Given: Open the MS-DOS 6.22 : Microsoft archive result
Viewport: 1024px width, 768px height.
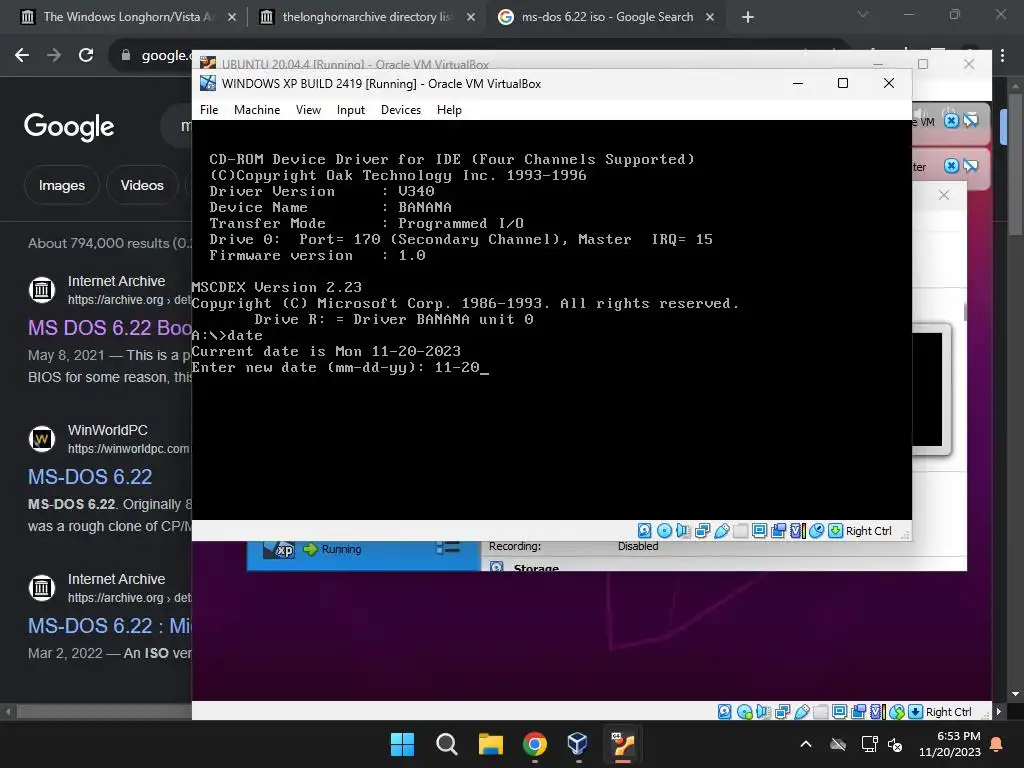Looking at the screenshot, I should [x=110, y=626].
